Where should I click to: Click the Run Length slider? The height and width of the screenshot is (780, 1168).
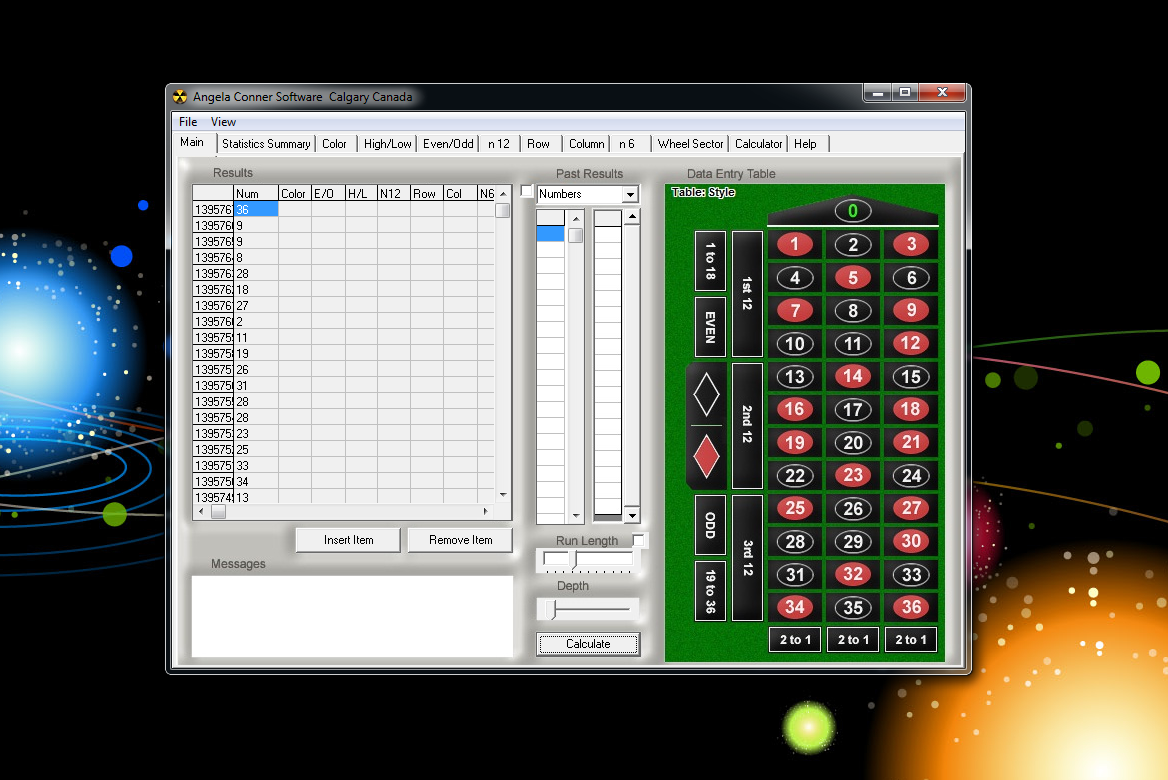click(588, 560)
